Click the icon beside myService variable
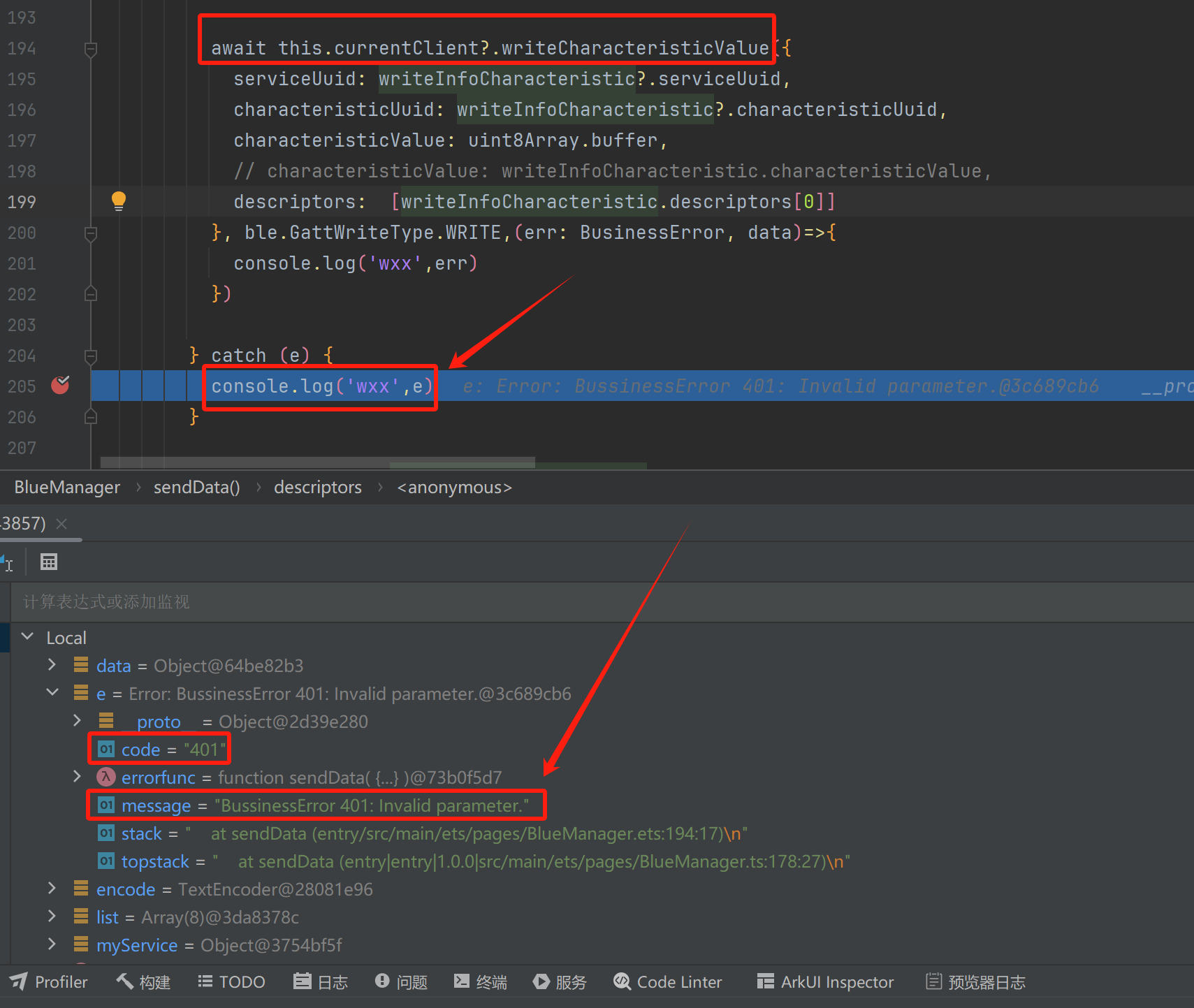The width and height of the screenshot is (1194, 1008). pyautogui.click(x=81, y=944)
